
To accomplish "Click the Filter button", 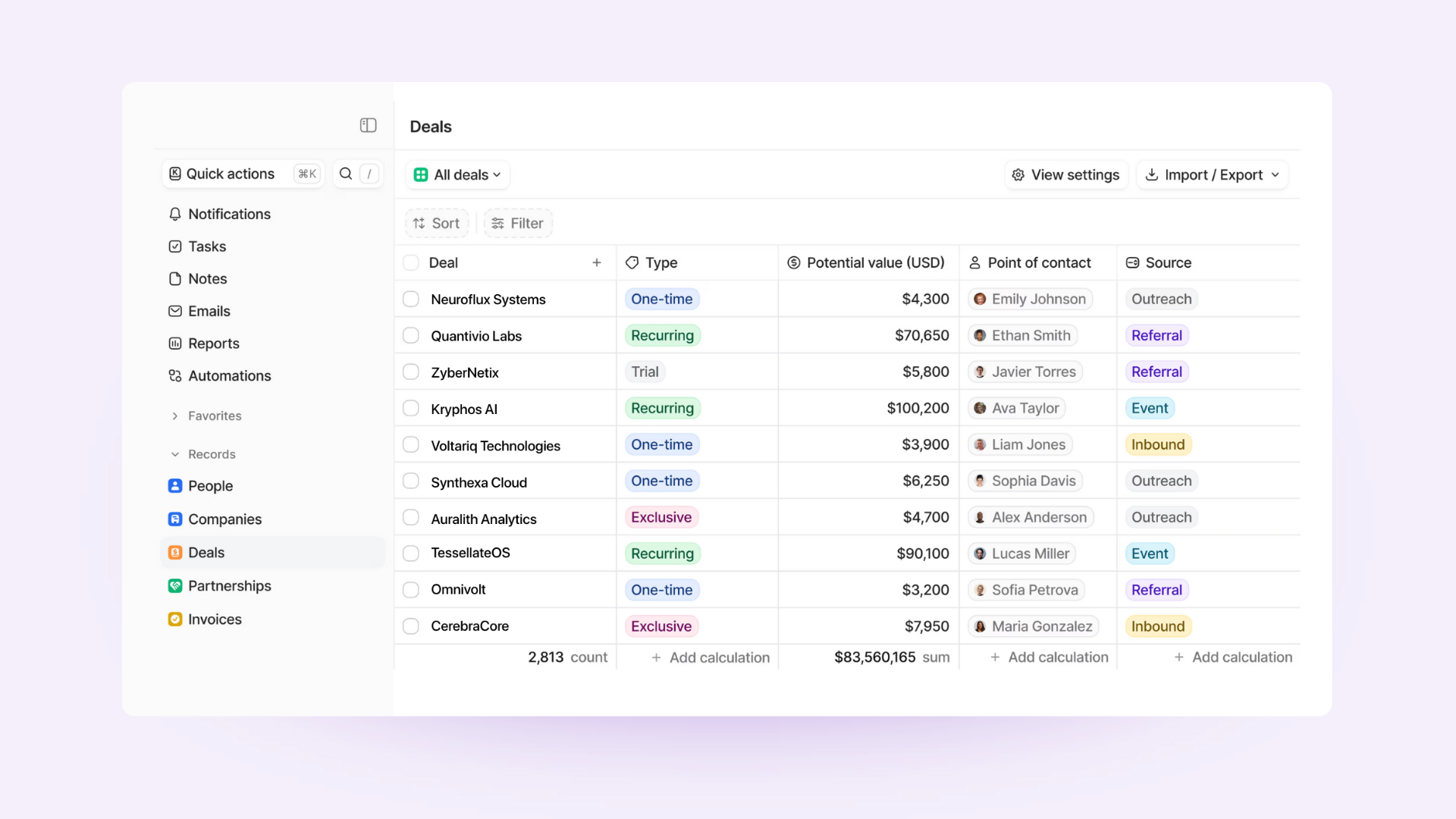I will pos(518,223).
